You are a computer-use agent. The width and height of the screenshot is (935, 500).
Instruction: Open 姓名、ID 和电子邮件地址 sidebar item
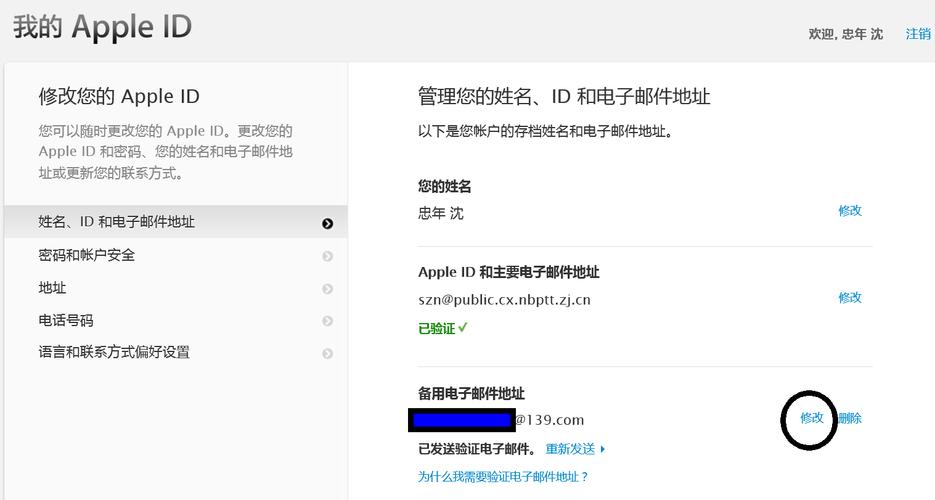[175, 222]
